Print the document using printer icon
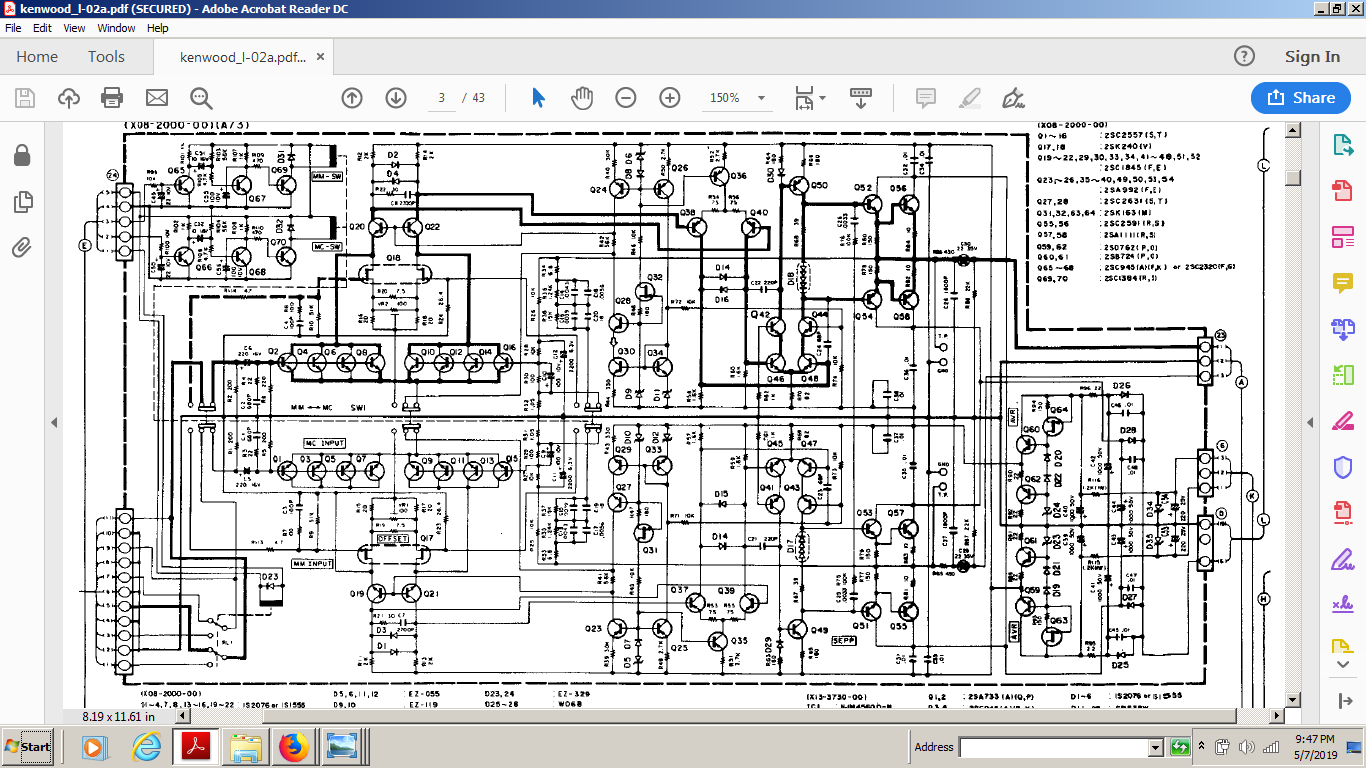Viewport: 1366px width, 768px height. pyautogui.click(x=112, y=98)
